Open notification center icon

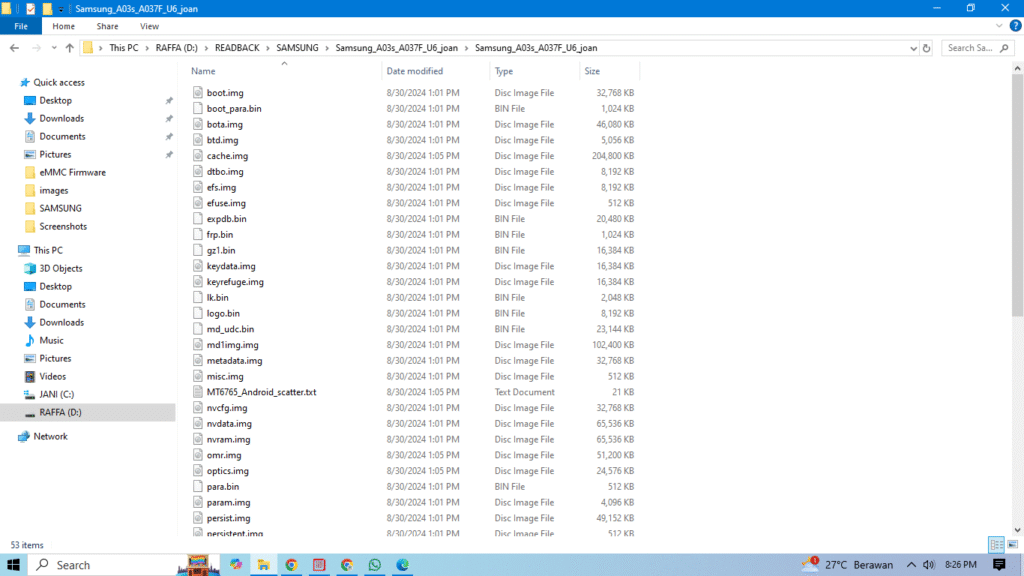tap(999, 565)
